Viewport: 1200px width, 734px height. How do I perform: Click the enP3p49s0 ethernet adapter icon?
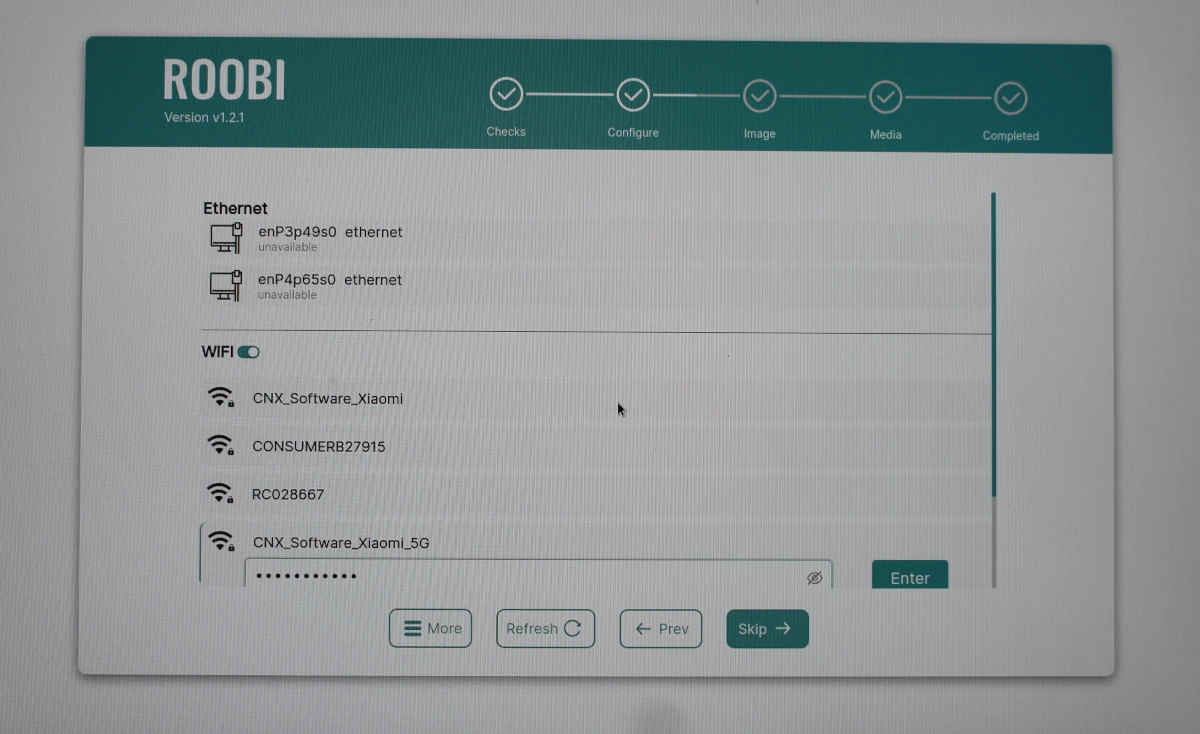(x=226, y=238)
